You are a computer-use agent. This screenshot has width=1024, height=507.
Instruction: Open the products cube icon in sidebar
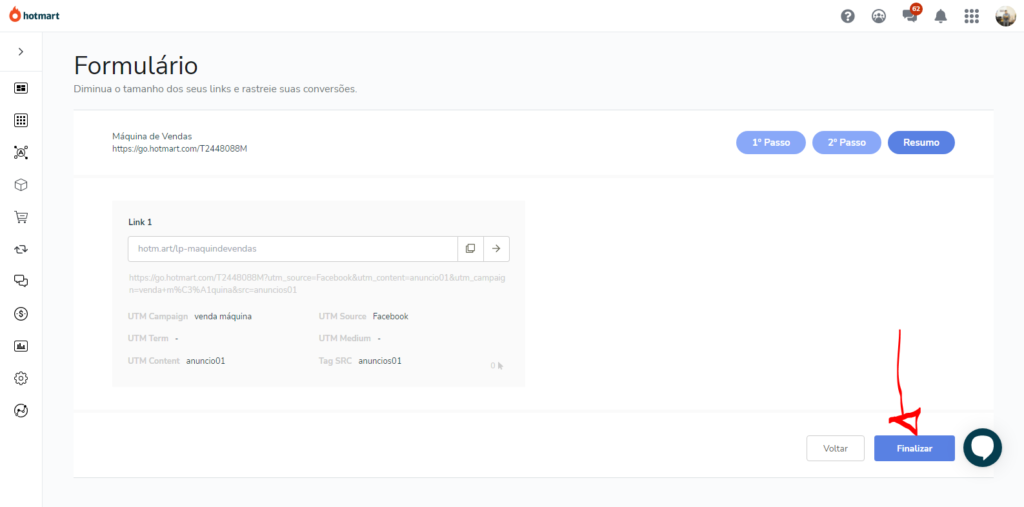tap(21, 185)
